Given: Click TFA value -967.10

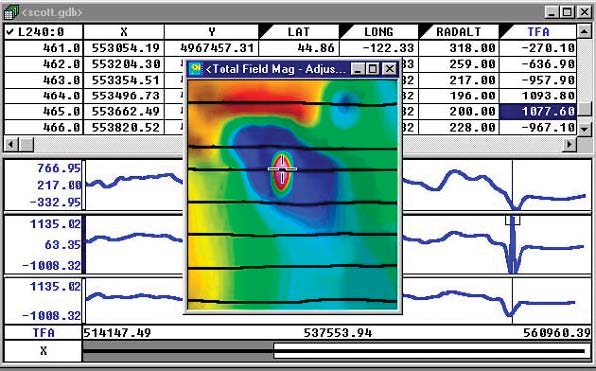Looking at the screenshot, I should [x=538, y=127].
